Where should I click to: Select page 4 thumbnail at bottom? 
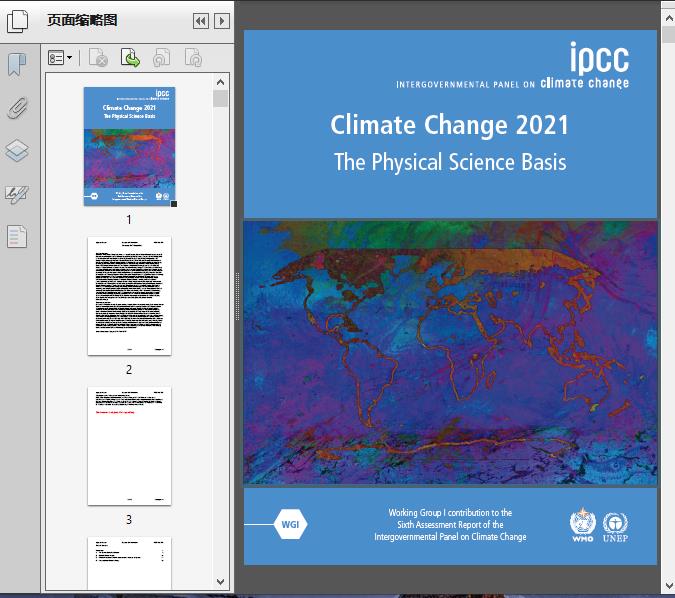click(x=130, y=563)
